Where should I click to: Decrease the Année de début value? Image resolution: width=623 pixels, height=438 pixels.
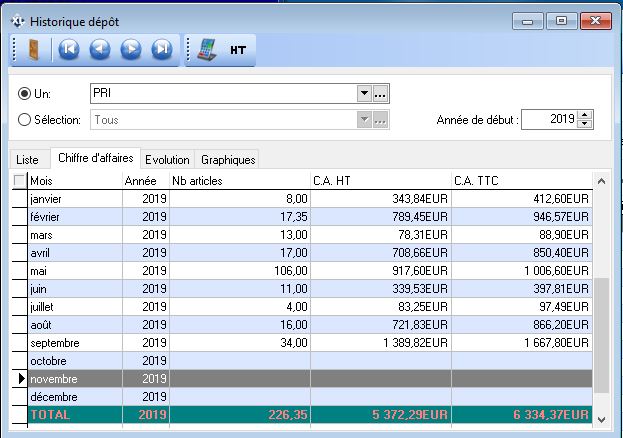point(585,124)
